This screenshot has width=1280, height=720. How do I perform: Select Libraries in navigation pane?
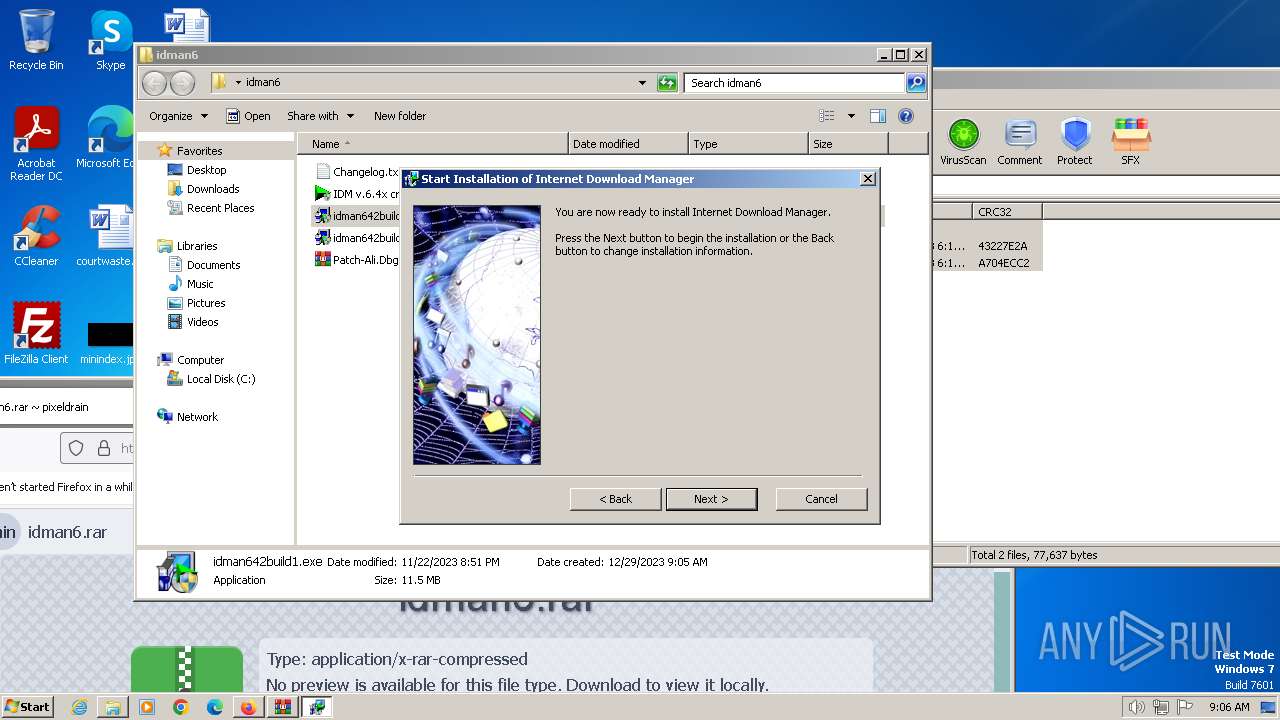pos(197,246)
